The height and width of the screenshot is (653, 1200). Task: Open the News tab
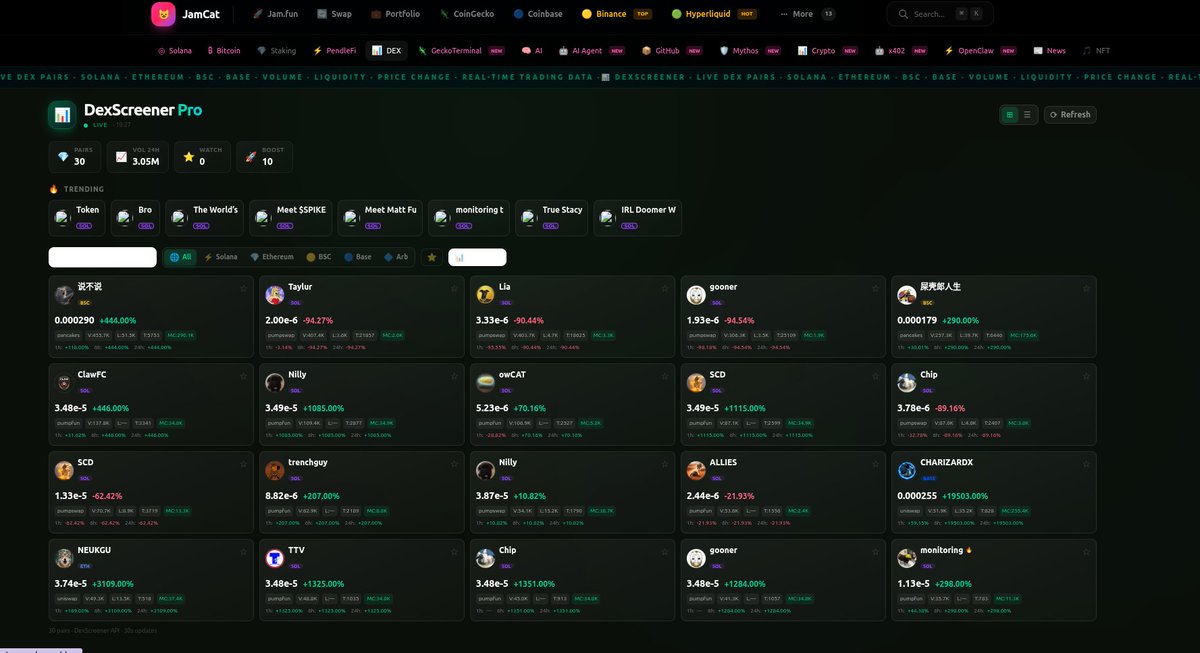[x=1050, y=50]
